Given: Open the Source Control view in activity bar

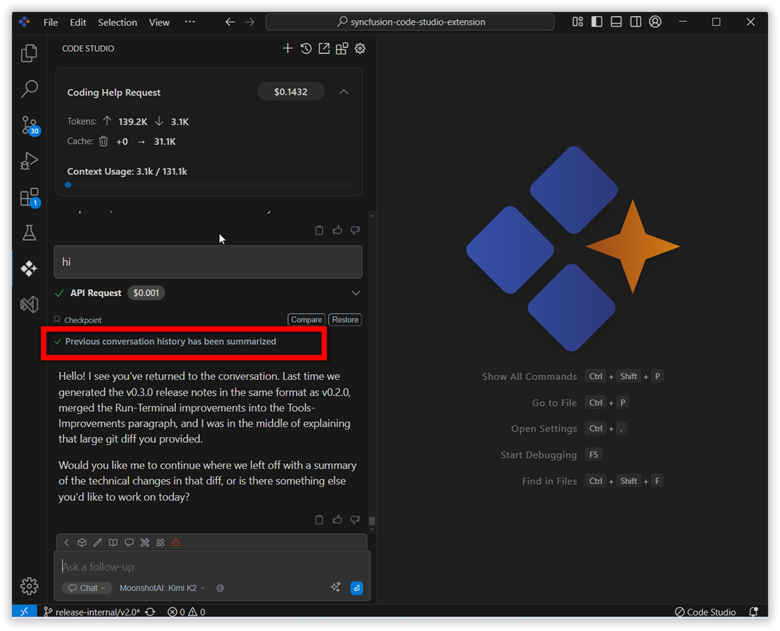Looking at the screenshot, I should [x=29, y=125].
